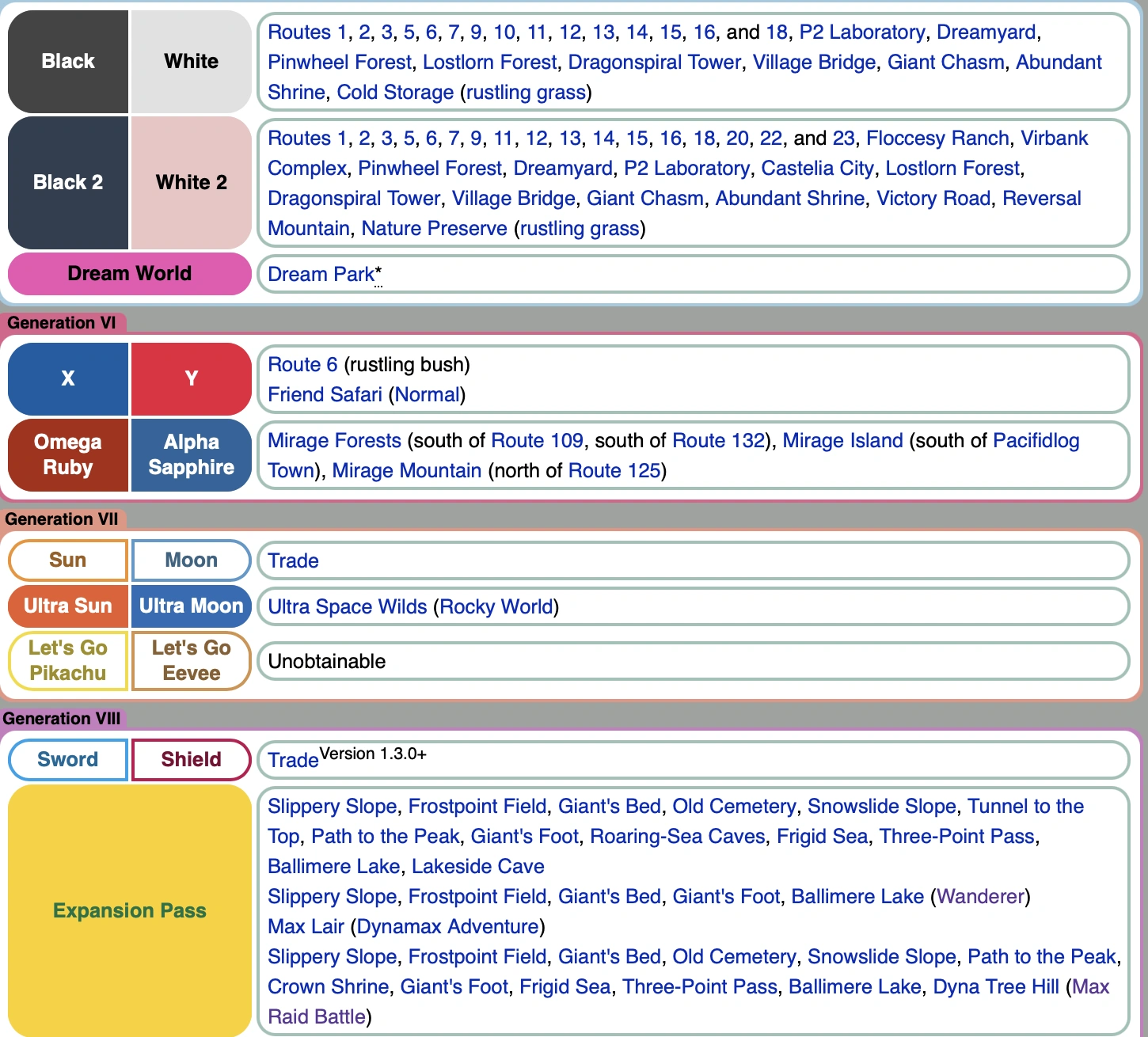Open the Expansion Pass cell
This screenshot has height=1037, width=1148.
pos(130,911)
